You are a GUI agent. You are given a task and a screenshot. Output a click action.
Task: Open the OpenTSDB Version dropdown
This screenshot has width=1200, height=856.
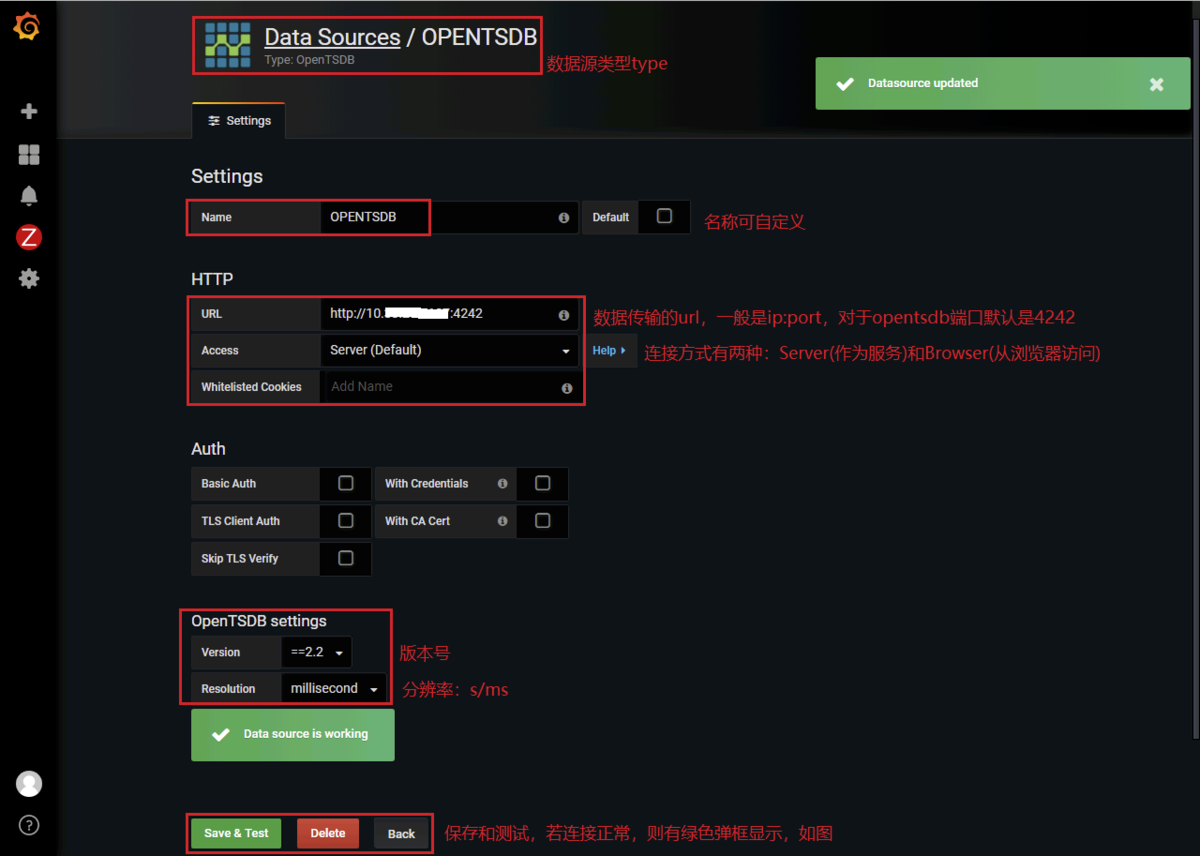pyautogui.click(x=316, y=652)
